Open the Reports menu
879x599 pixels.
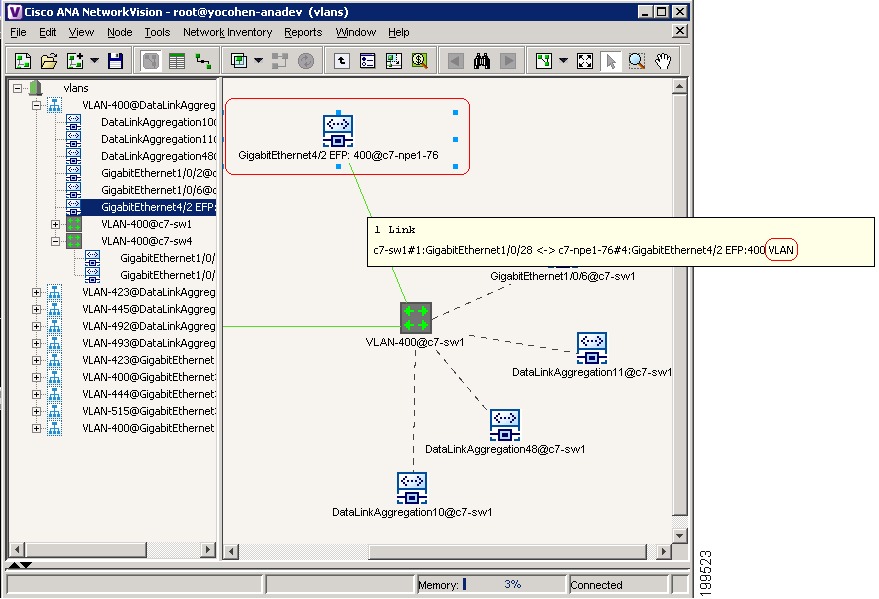coord(303,32)
